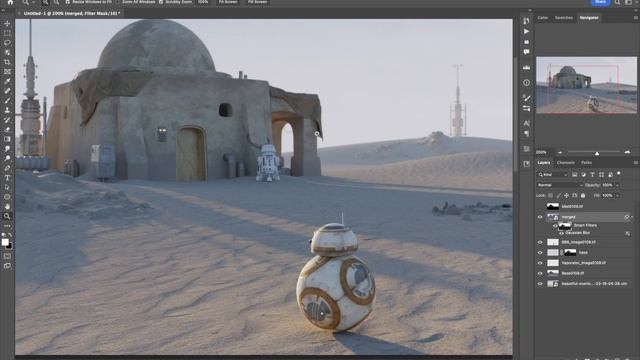Filter layers by type layer icon
The image size is (640, 360).
point(592,174)
